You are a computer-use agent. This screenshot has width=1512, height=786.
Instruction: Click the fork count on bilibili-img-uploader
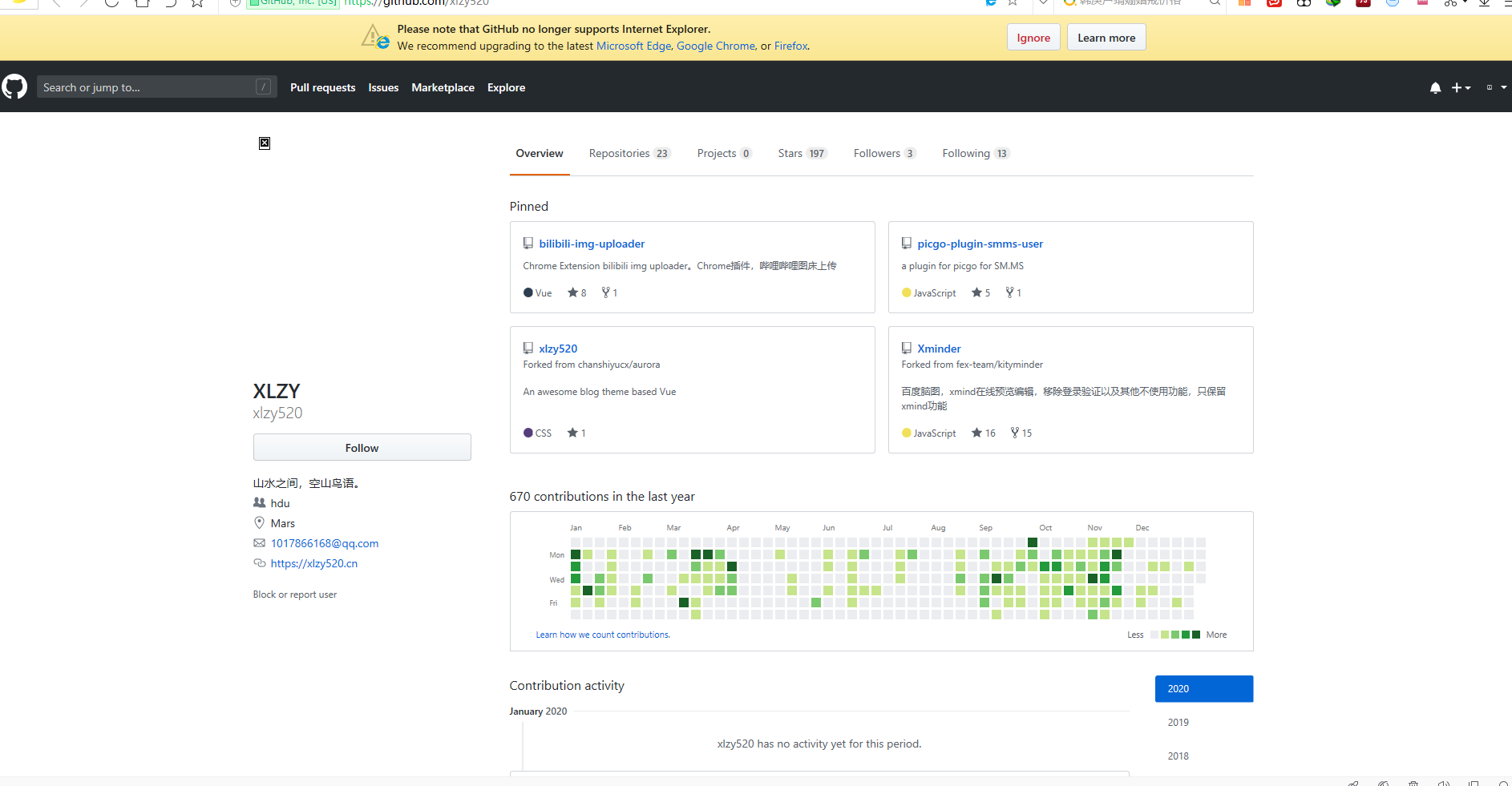pos(609,293)
